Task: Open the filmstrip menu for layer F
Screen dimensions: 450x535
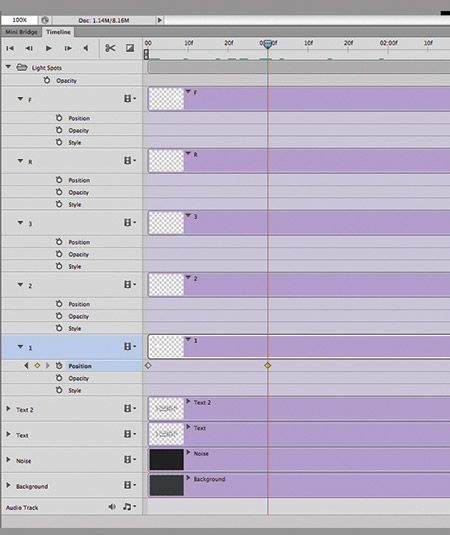Action: point(129,99)
